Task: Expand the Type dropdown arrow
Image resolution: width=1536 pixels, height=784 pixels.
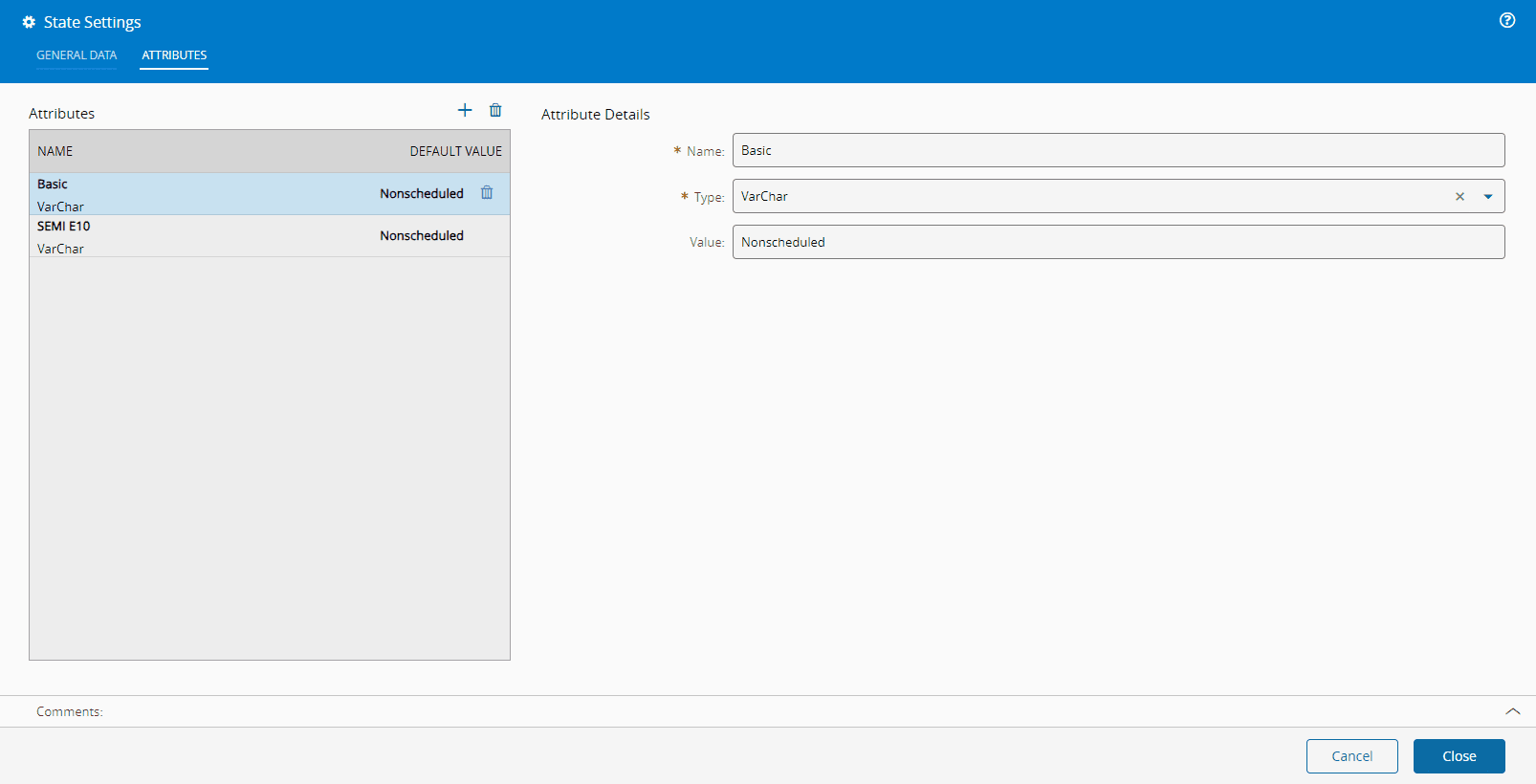Action: coord(1488,197)
